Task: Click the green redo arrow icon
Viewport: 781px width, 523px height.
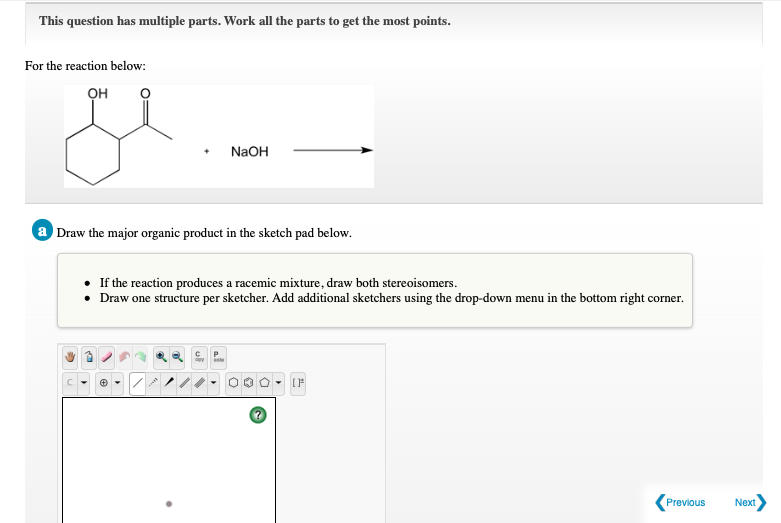Action: point(141,357)
